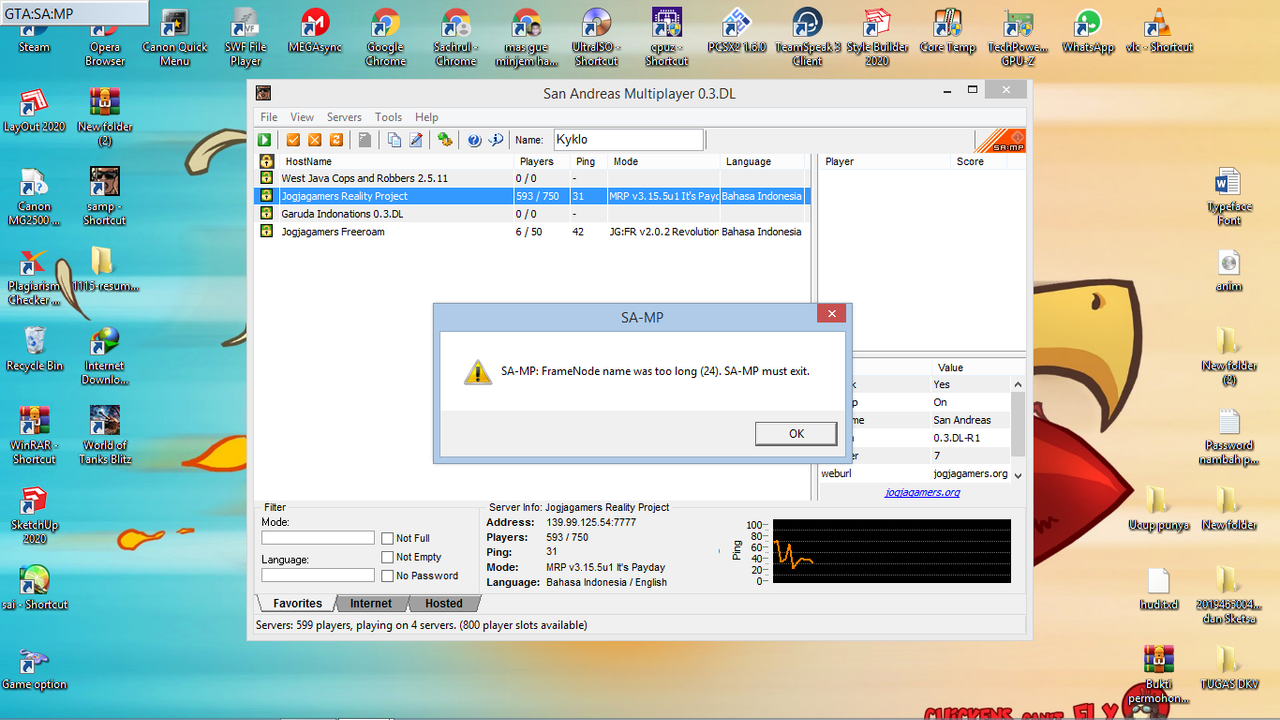The height and width of the screenshot is (720, 1280).
Task: Open the jogjagamers.org link
Action: (x=922, y=492)
